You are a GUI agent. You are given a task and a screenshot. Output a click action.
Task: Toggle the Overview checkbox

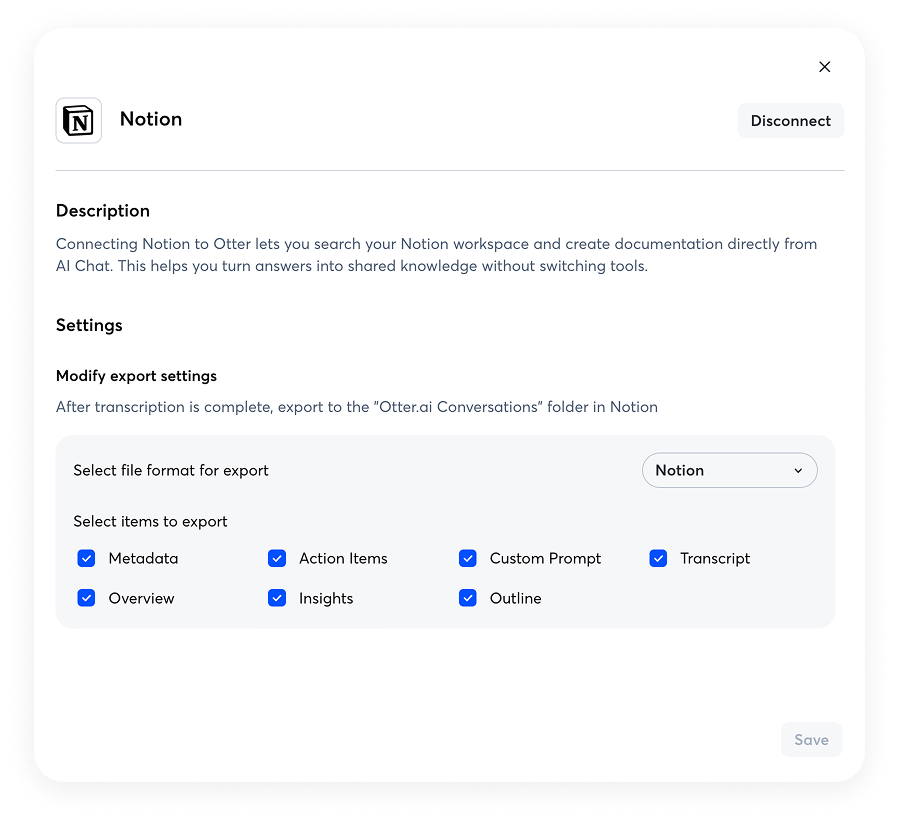[86, 598]
